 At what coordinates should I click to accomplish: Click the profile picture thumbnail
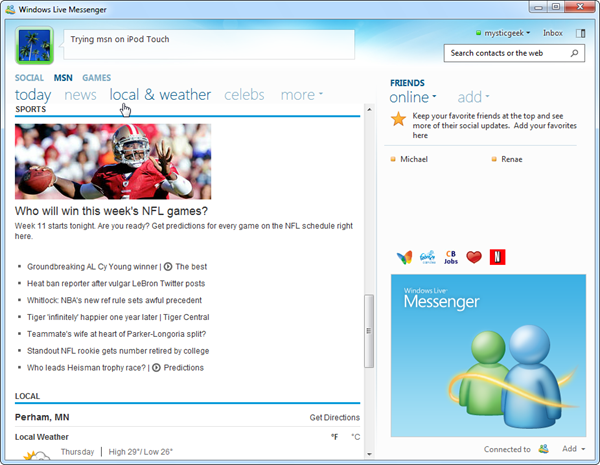click(x=38, y=45)
